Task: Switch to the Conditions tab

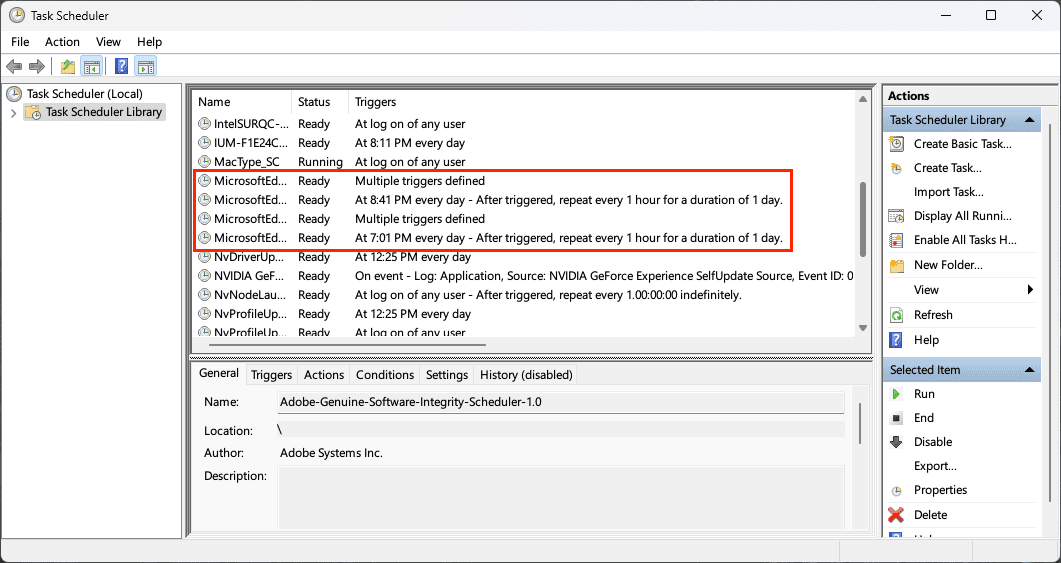Action: tap(385, 375)
